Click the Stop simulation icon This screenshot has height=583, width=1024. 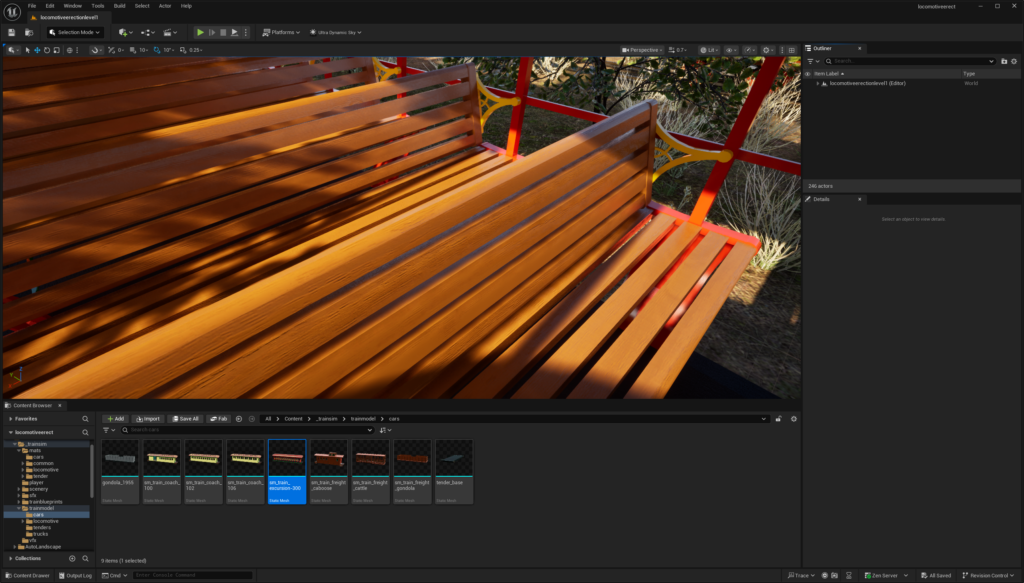tap(223, 32)
